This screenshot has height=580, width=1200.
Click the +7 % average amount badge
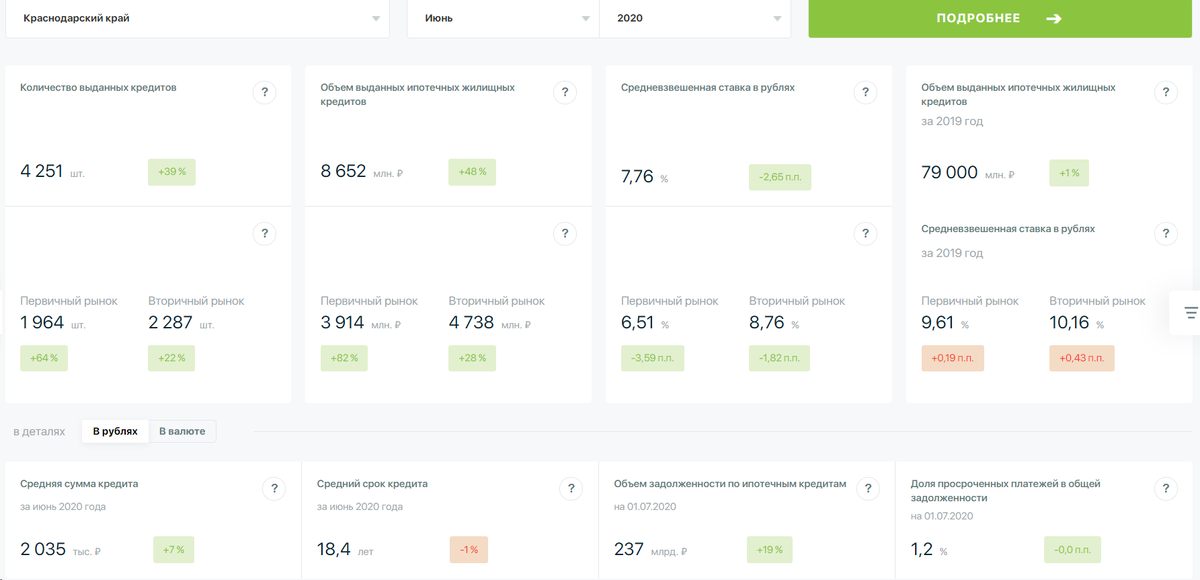coord(174,549)
